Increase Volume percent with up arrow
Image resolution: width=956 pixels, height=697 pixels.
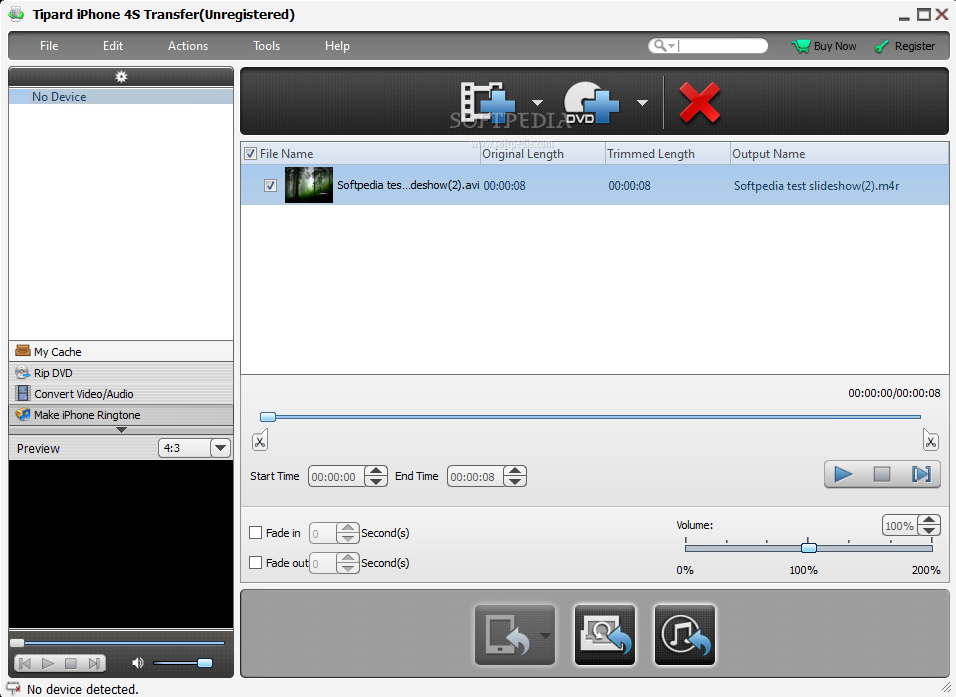click(x=929, y=520)
